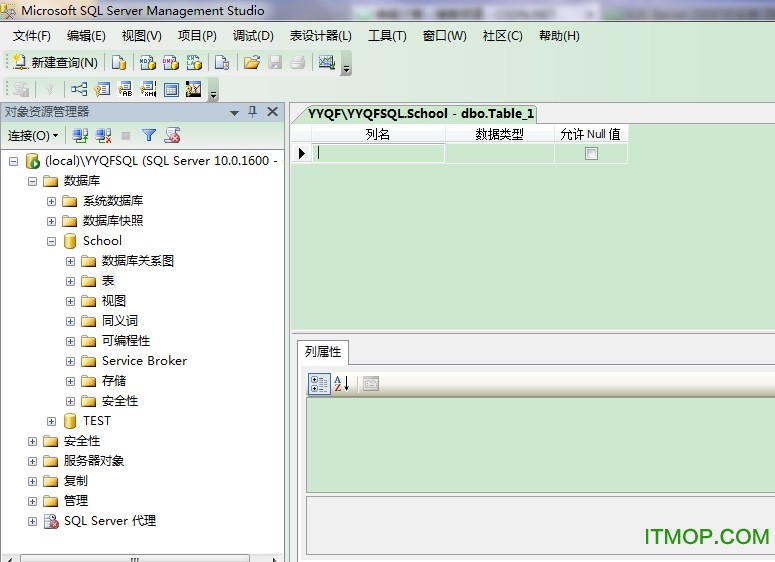Expand the Service Broker folder

pos(70,361)
